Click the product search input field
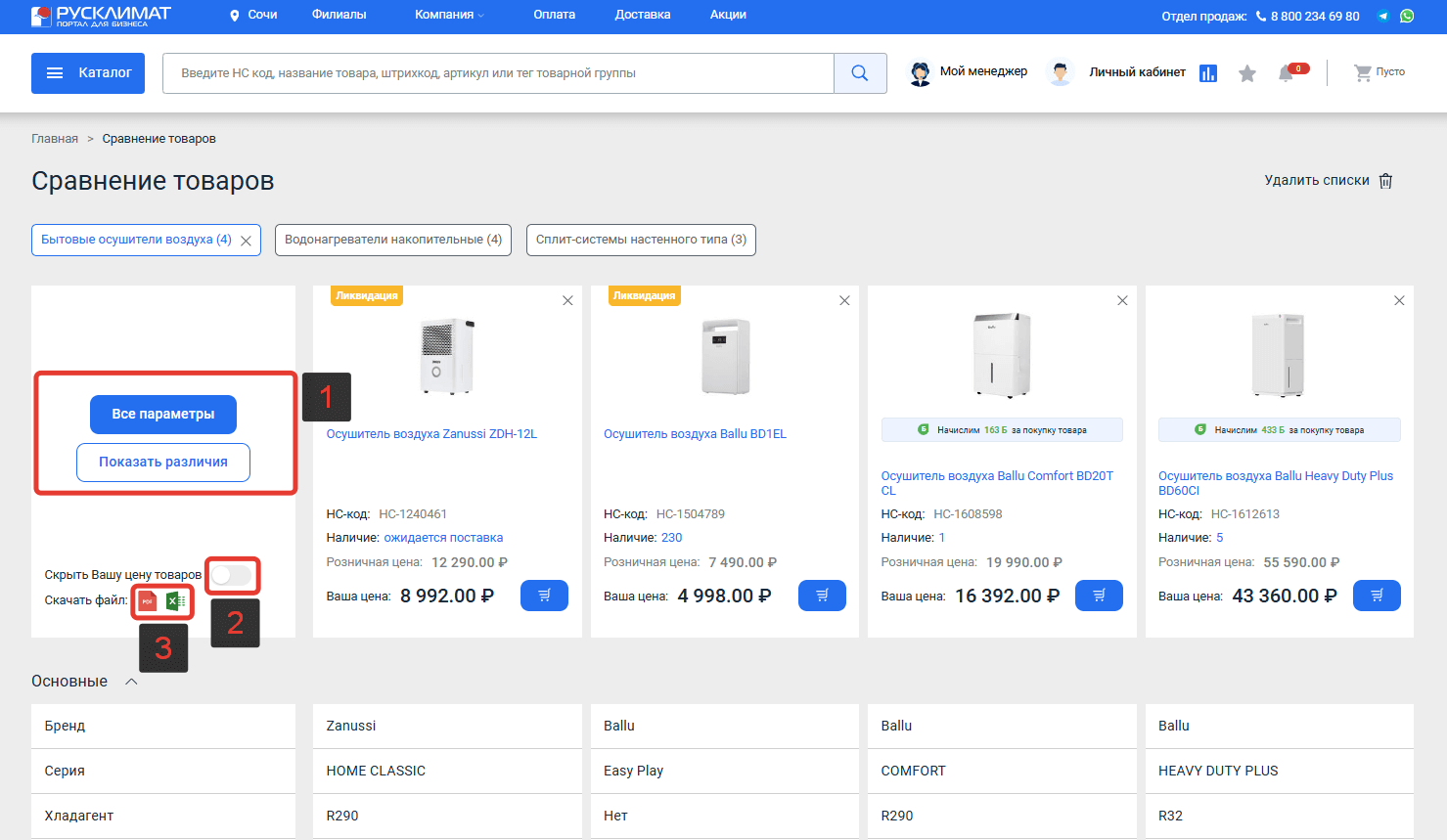The width and height of the screenshot is (1447, 840). (x=499, y=73)
